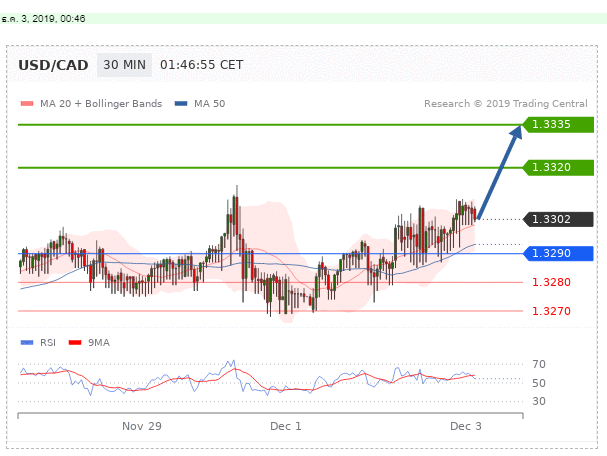
Task: Click the RSI 50 level label
Action: [x=539, y=383]
